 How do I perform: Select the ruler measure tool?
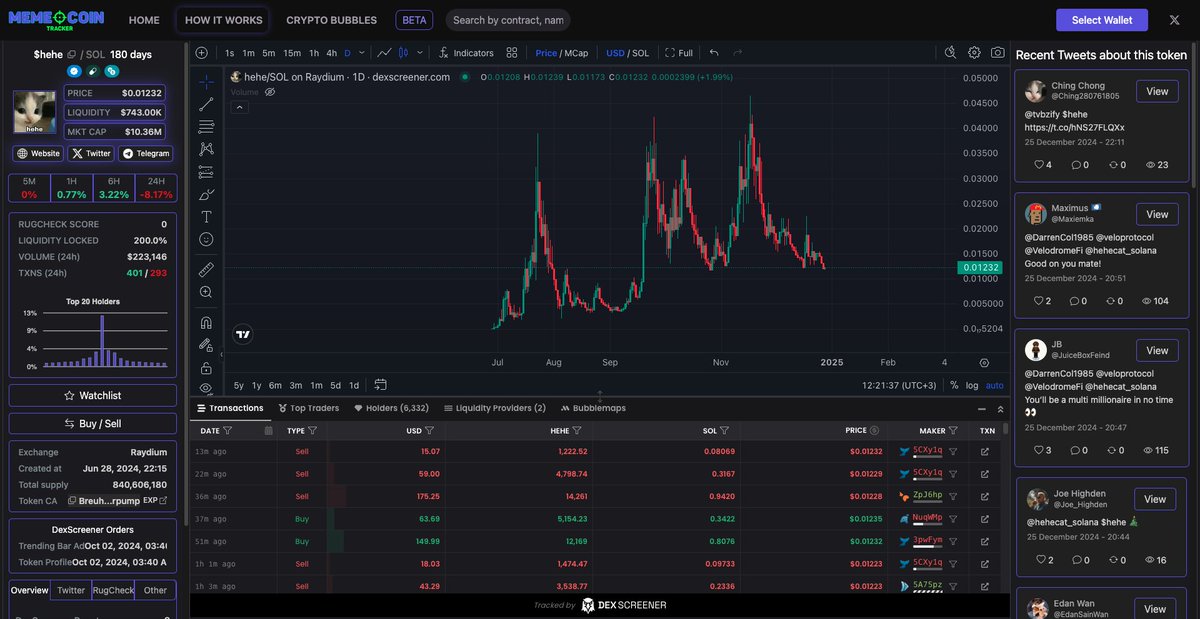(206, 269)
